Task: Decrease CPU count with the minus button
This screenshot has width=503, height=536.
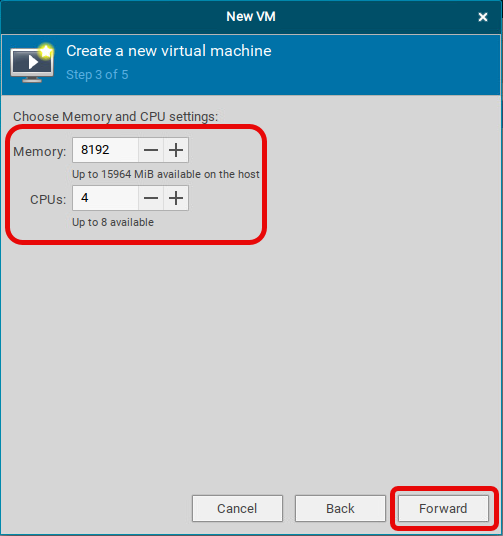Action: [x=151, y=198]
